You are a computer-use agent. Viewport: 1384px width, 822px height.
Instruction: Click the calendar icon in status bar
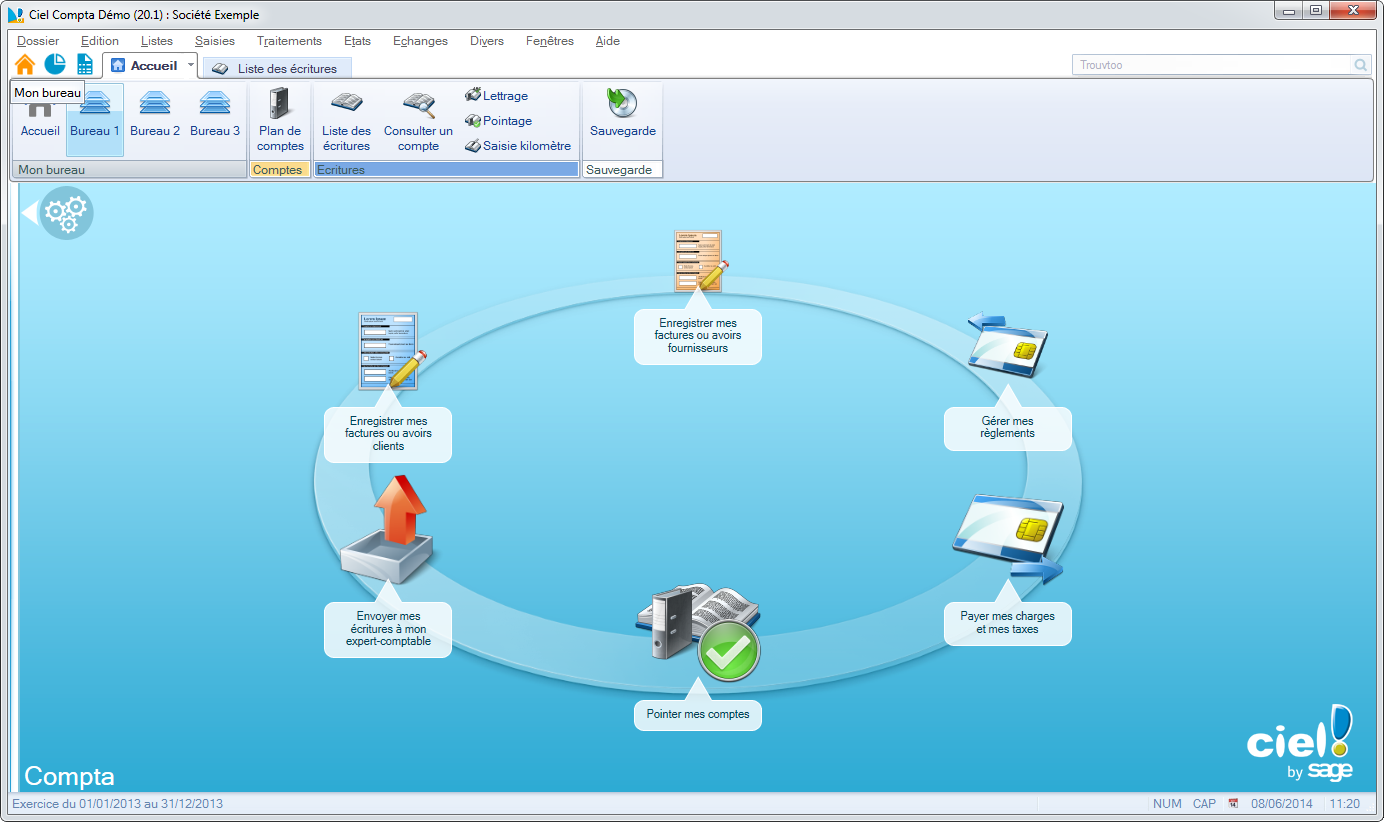point(1233,804)
